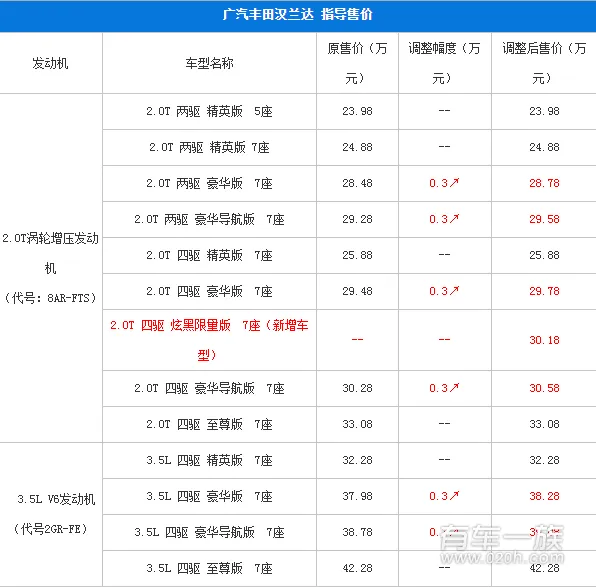The height and width of the screenshot is (587, 596).
Task: Select the 车型名称 column header
Action: 209,63
